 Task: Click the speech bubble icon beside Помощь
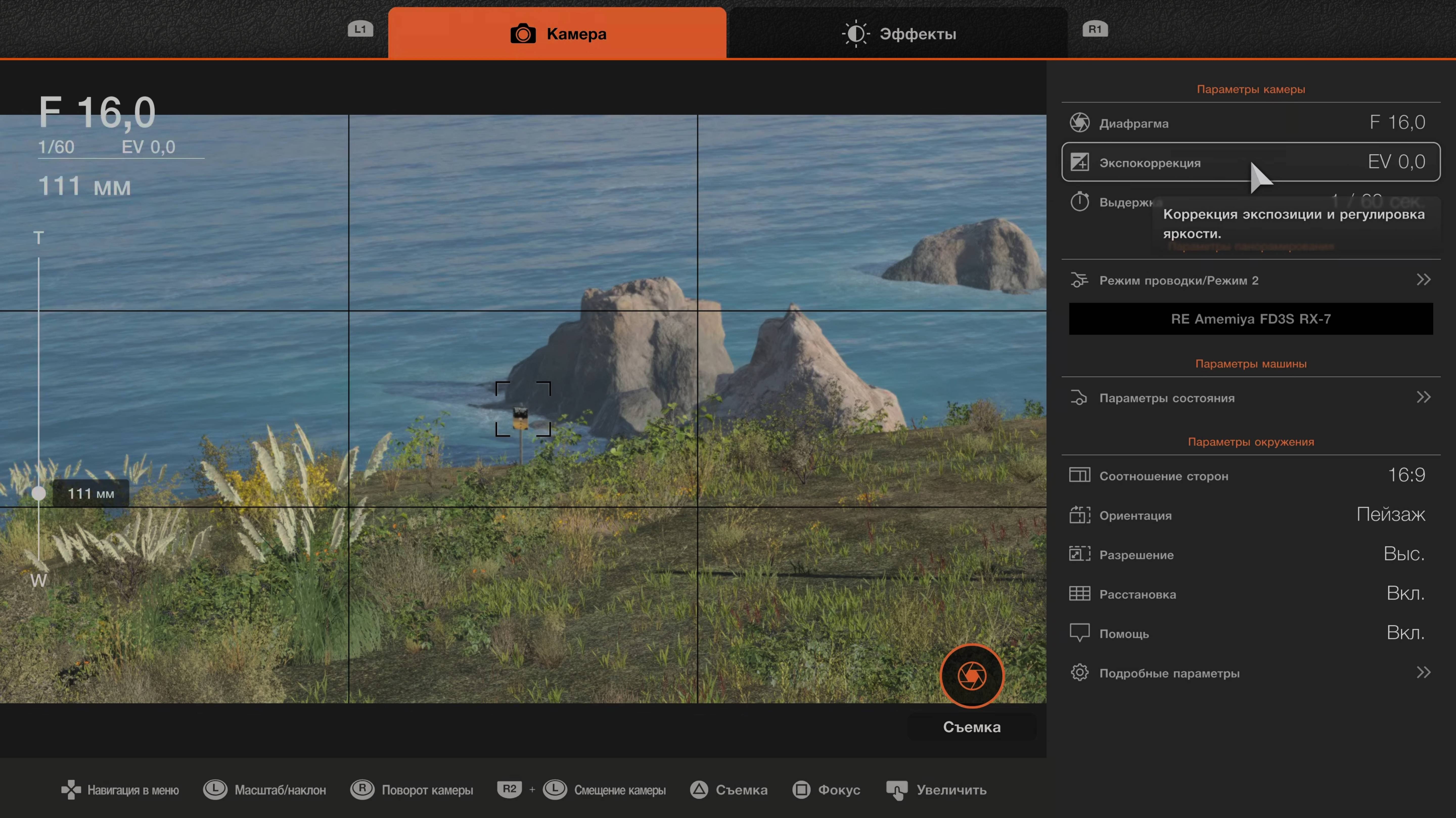pos(1080,632)
